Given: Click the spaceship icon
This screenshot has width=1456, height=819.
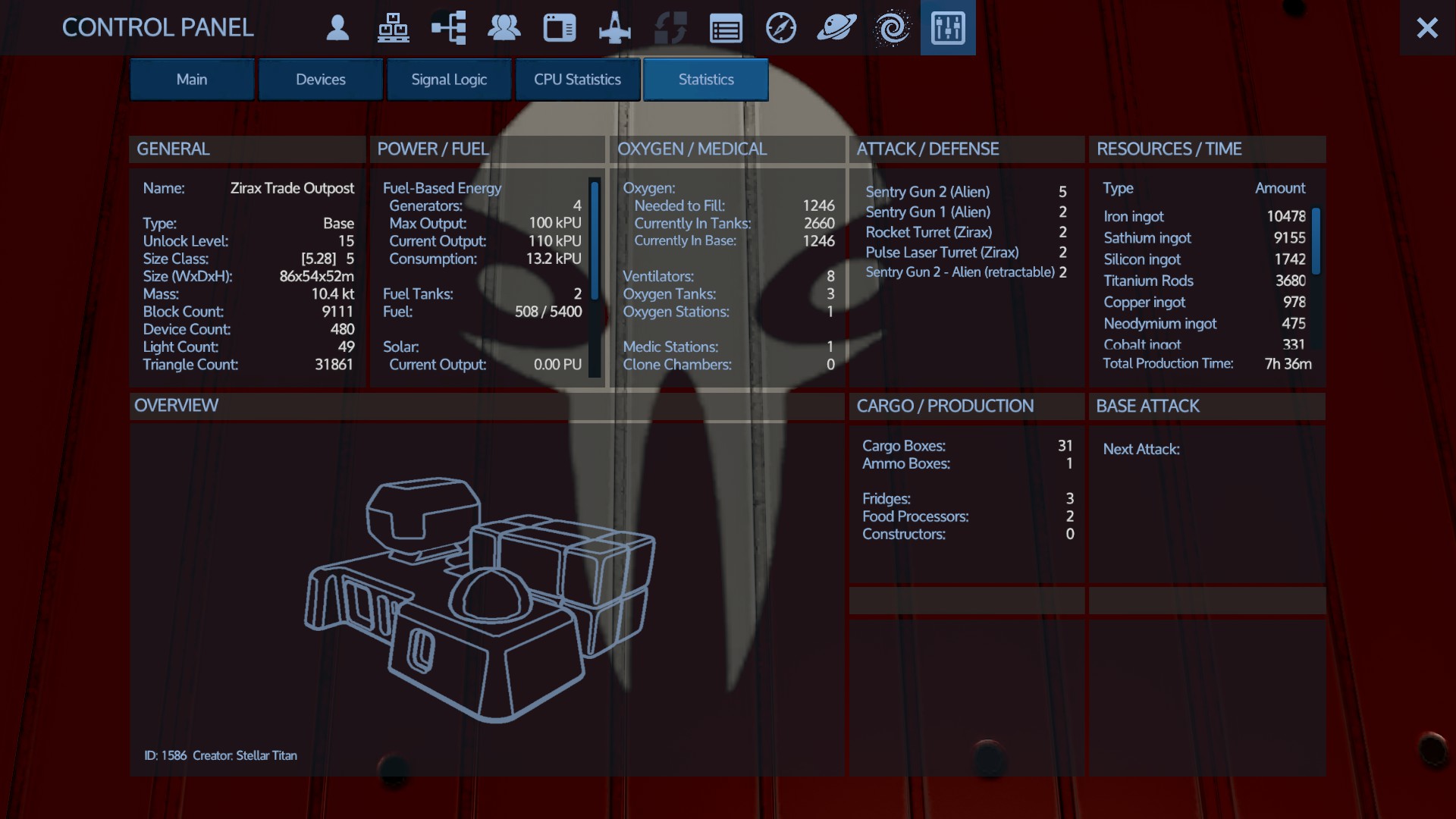Looking at the screenshot, I should click(x=614, y=28).
